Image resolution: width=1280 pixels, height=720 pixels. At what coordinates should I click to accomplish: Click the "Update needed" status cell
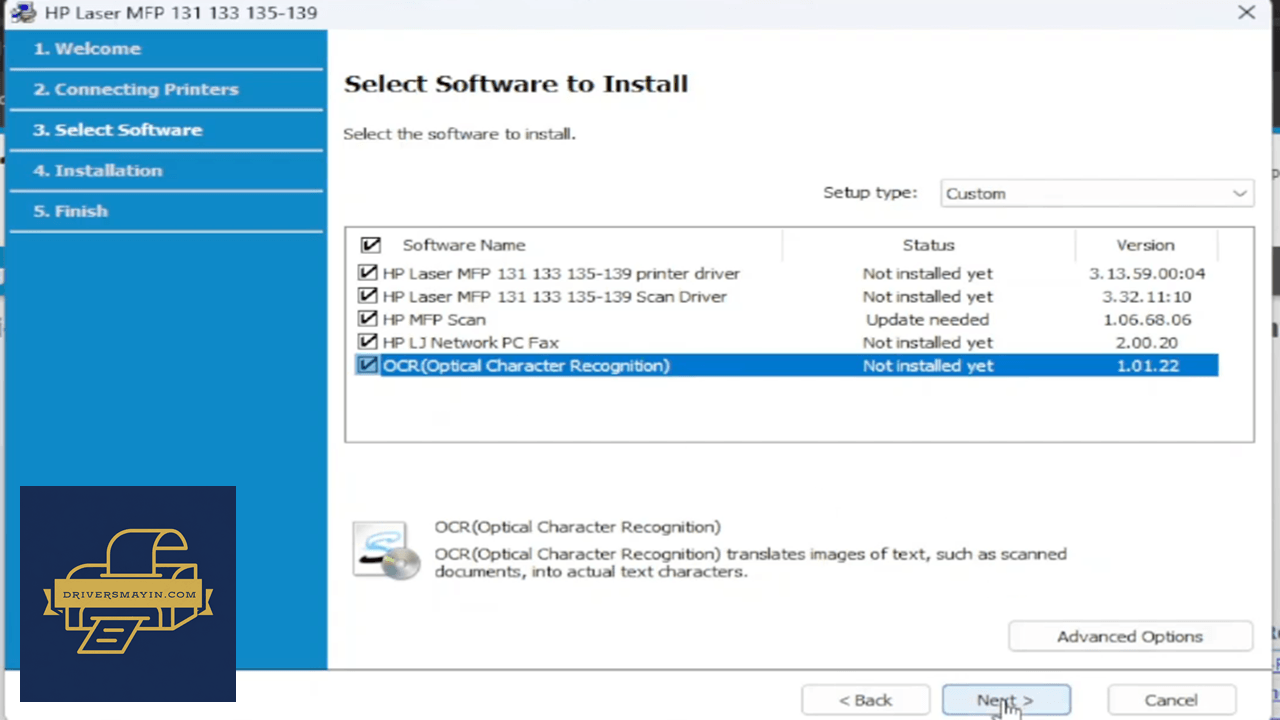tap(928, 319)
